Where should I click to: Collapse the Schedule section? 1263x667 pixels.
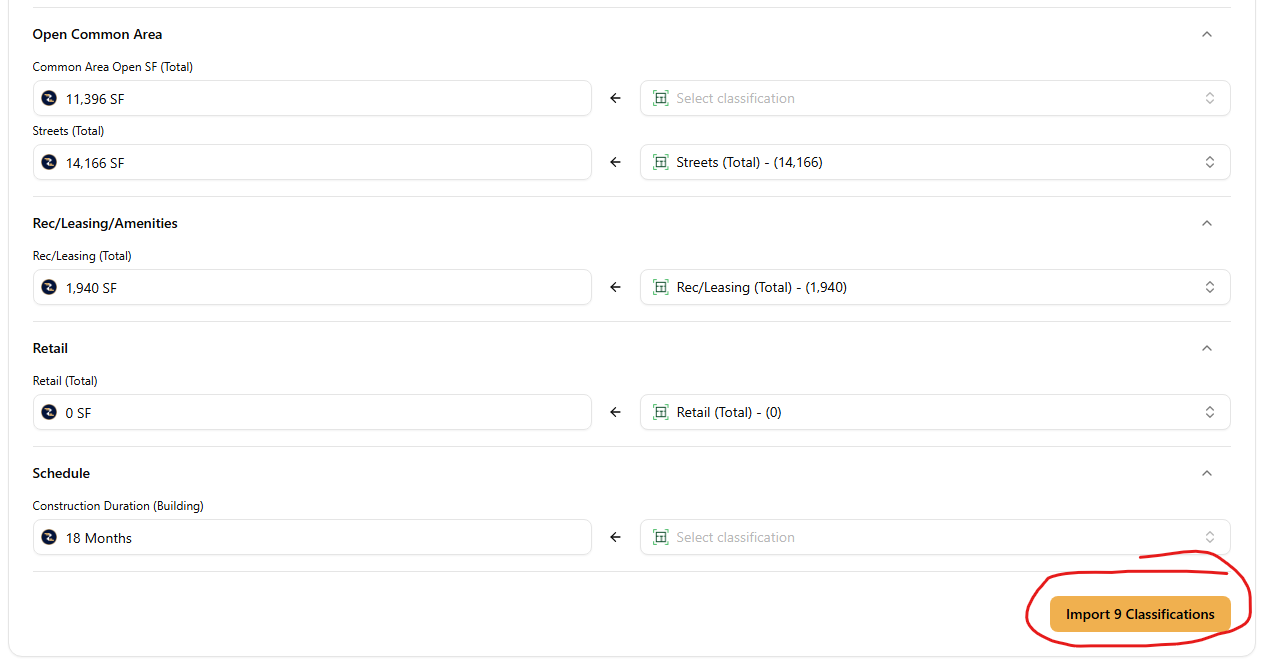pyautogui.click(x=1206, y=473)
